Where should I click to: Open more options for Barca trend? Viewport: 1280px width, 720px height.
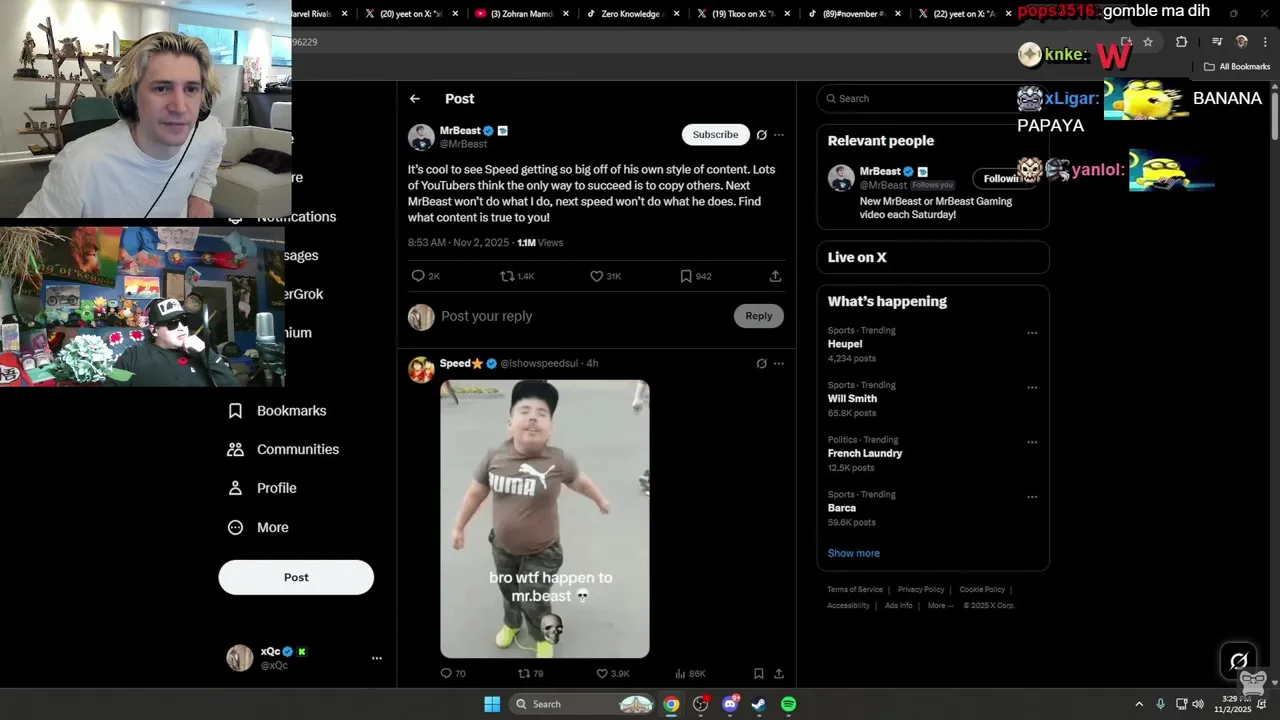pos(1032,497)
